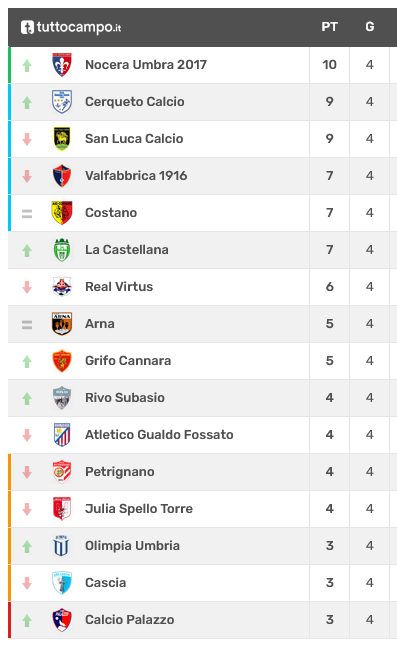Click the Nocera Umbra 2017 team crest
This screenshot has height=649, width=397.
click(x=62, y=65)
